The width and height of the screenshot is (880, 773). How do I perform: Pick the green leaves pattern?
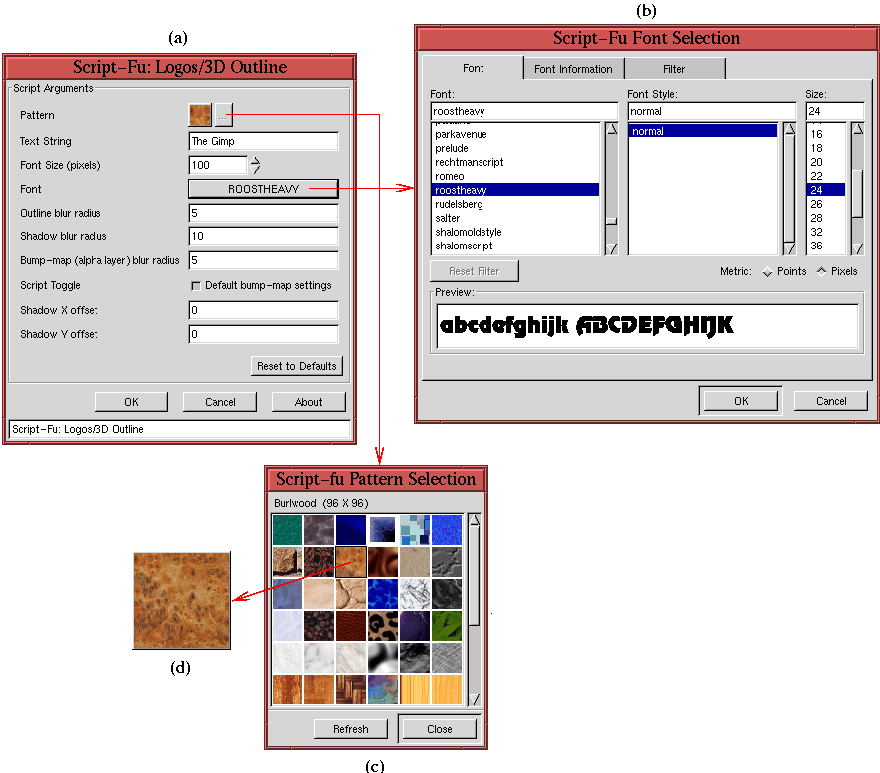(446, 626)
